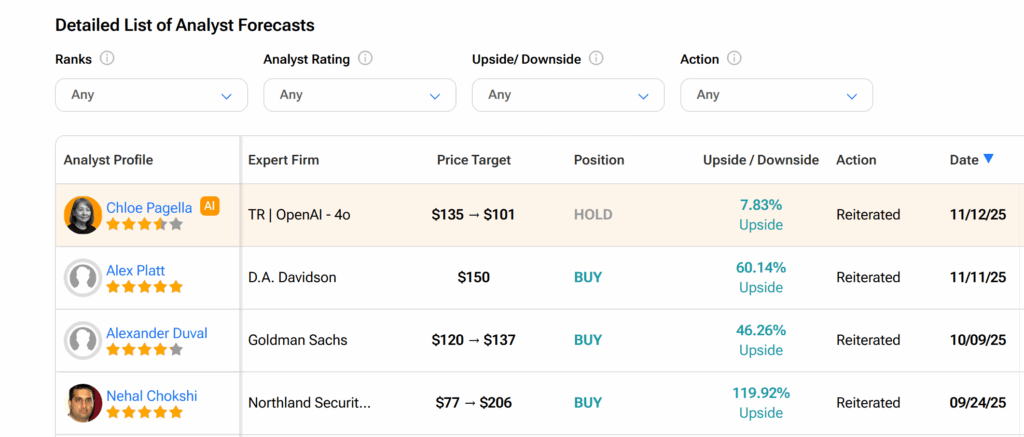Click Chloe Pagella's profile photo
Viewport: 1024px width, 437px height.
click(83, 215)
